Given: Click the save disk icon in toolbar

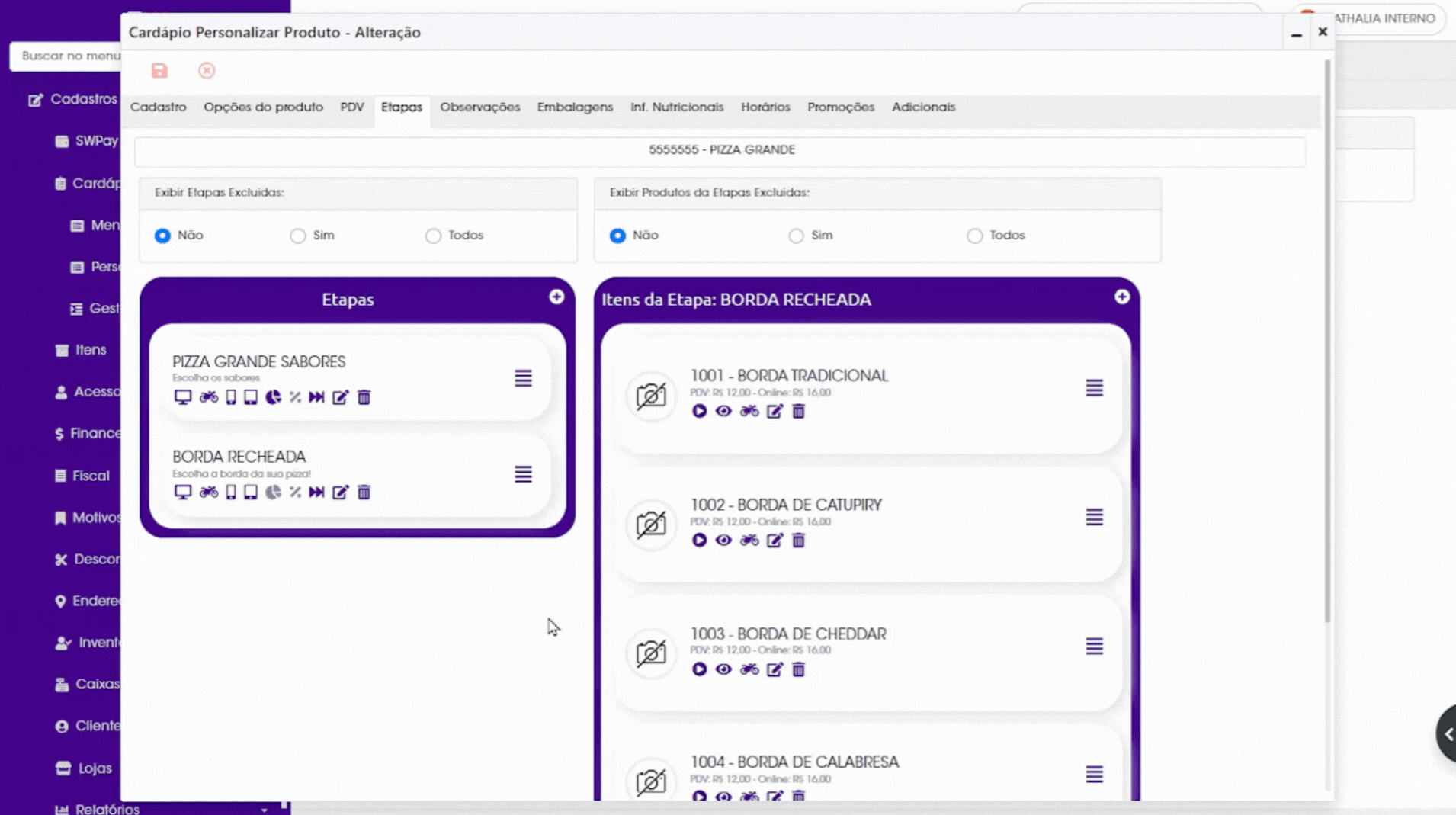Looking at the screenshot, I should click(159, 71).
